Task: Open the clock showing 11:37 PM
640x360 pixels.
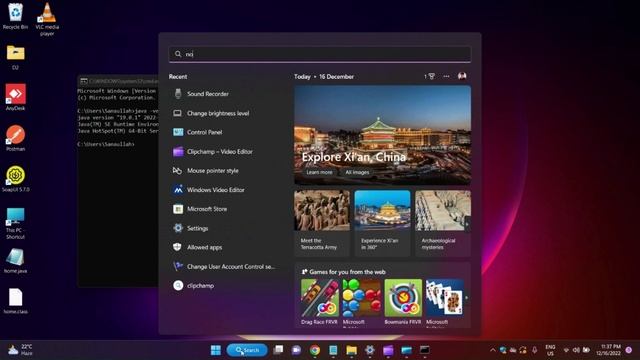Action: point(608,350)
